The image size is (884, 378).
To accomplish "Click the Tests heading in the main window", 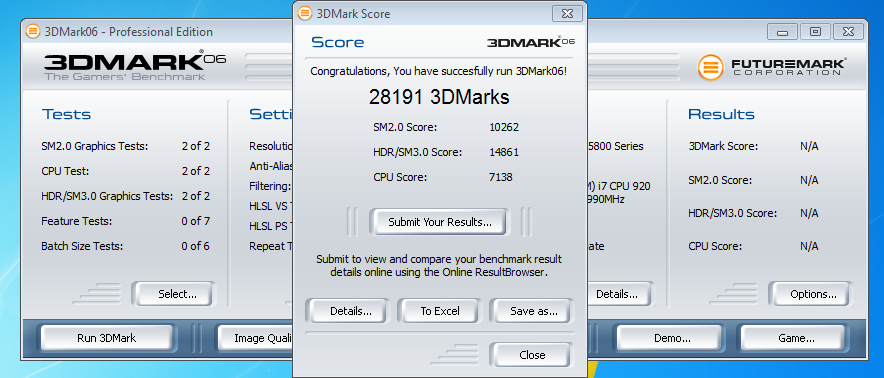I will (x=67, y=114).
